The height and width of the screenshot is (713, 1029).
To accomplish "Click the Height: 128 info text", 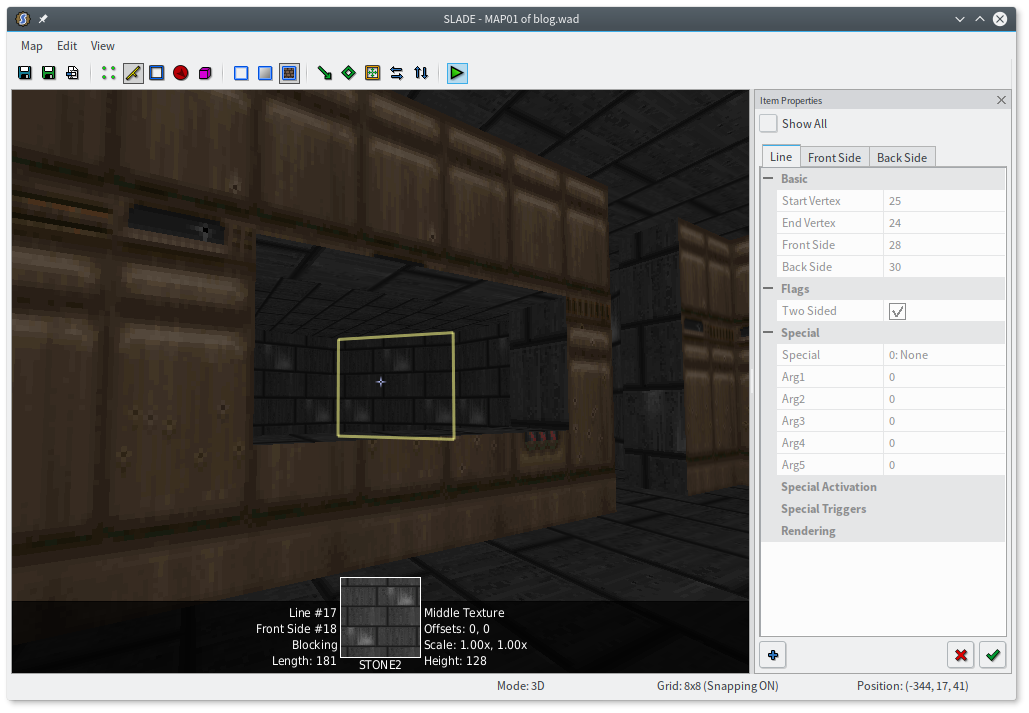I will (x=455, y=661).
